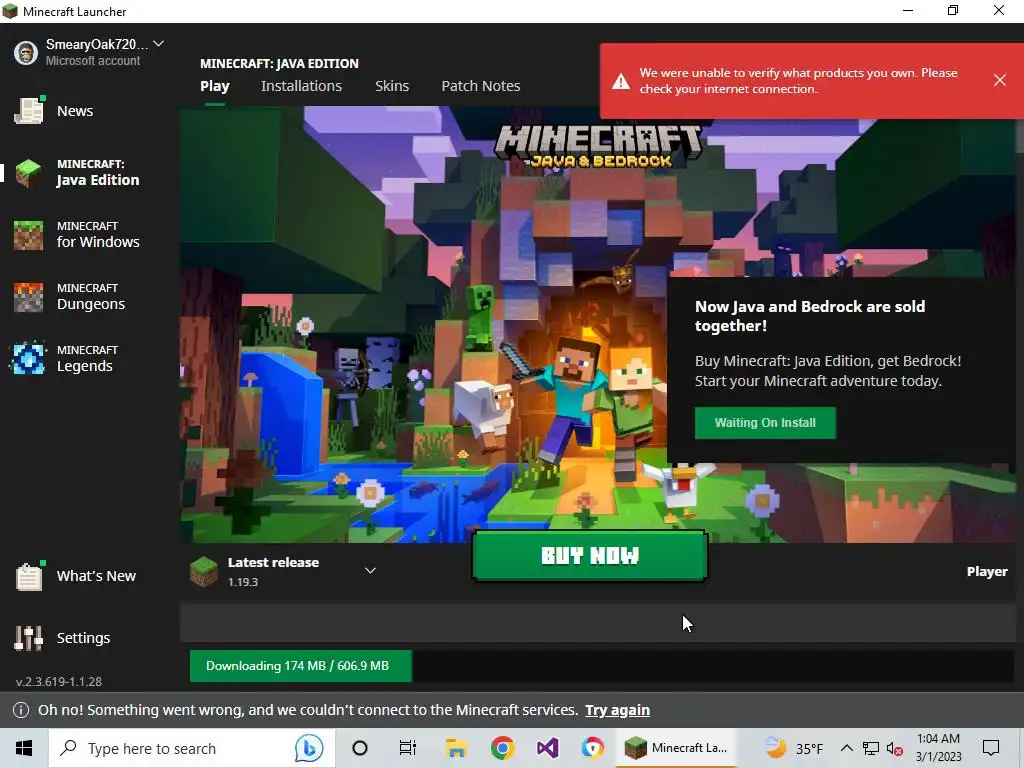
Task: Click info icon in connection error bar
Action: tap(21, 710)
